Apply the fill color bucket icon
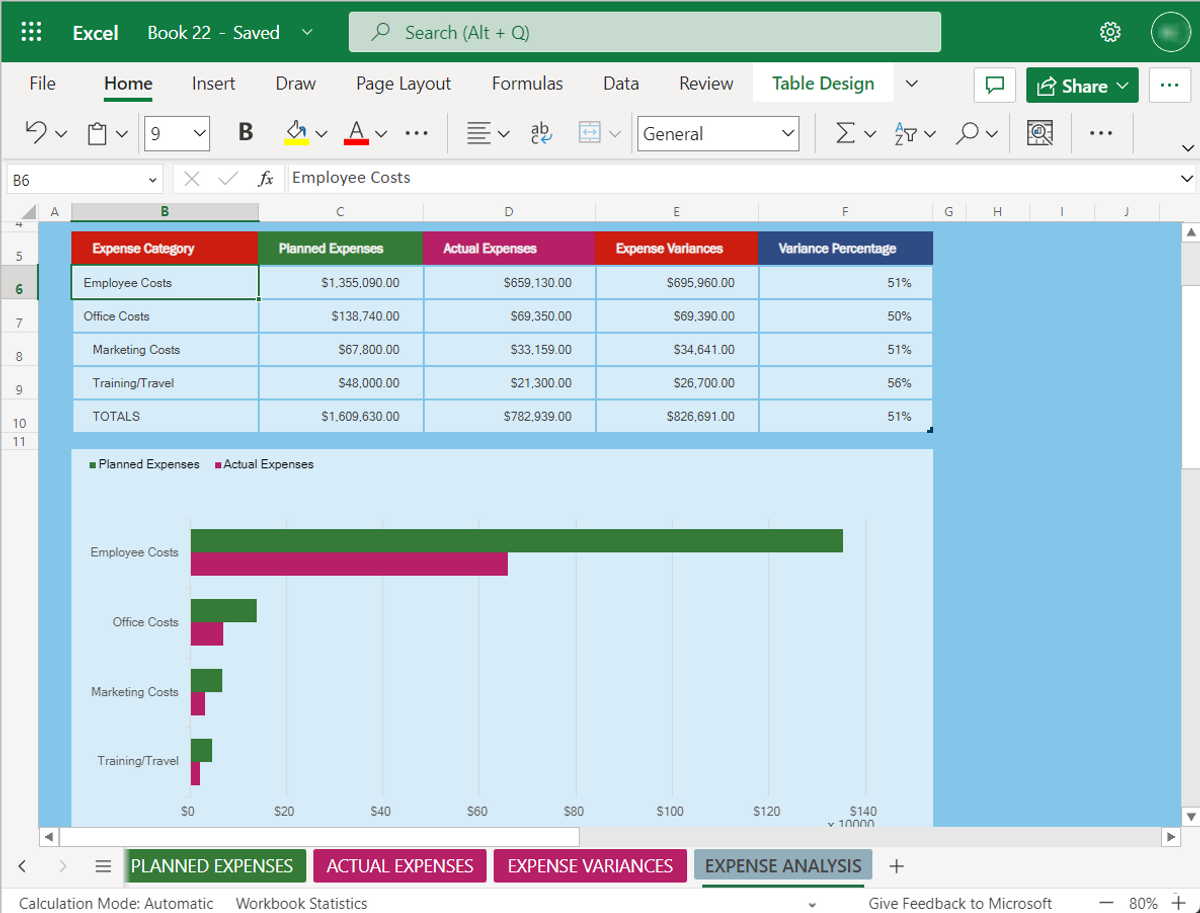Screen dimensions: 1200x913 click(x=296, y=133)
